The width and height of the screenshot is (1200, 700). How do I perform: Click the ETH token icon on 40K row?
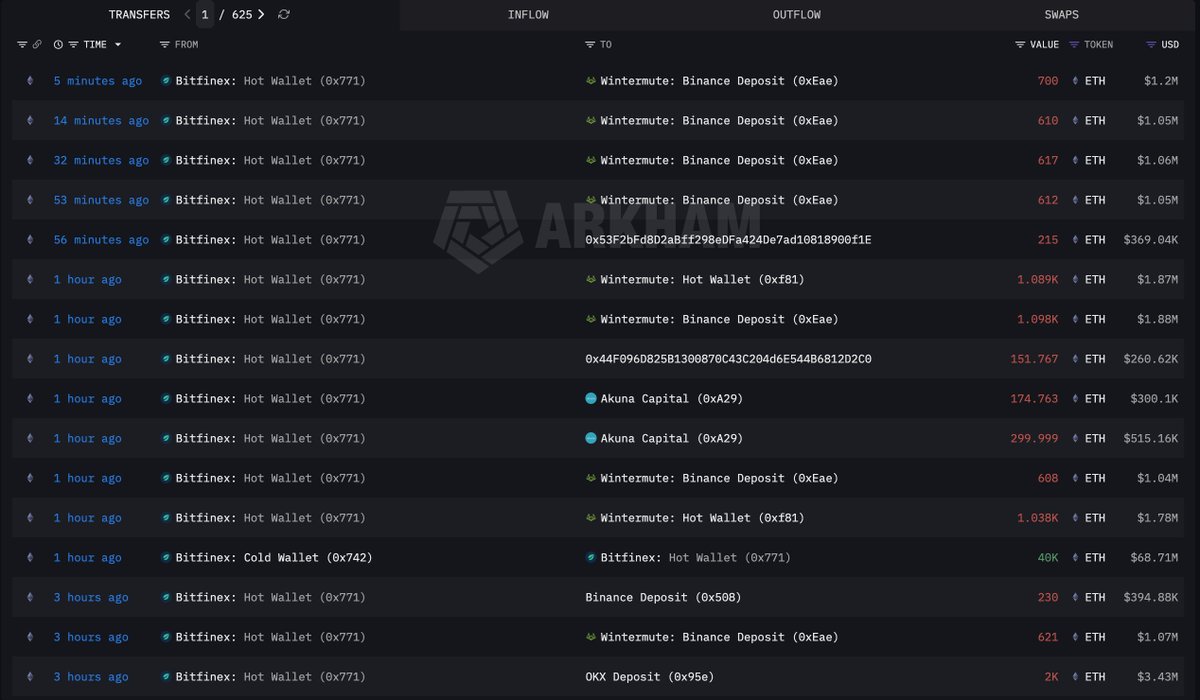tap(1076, 558)
